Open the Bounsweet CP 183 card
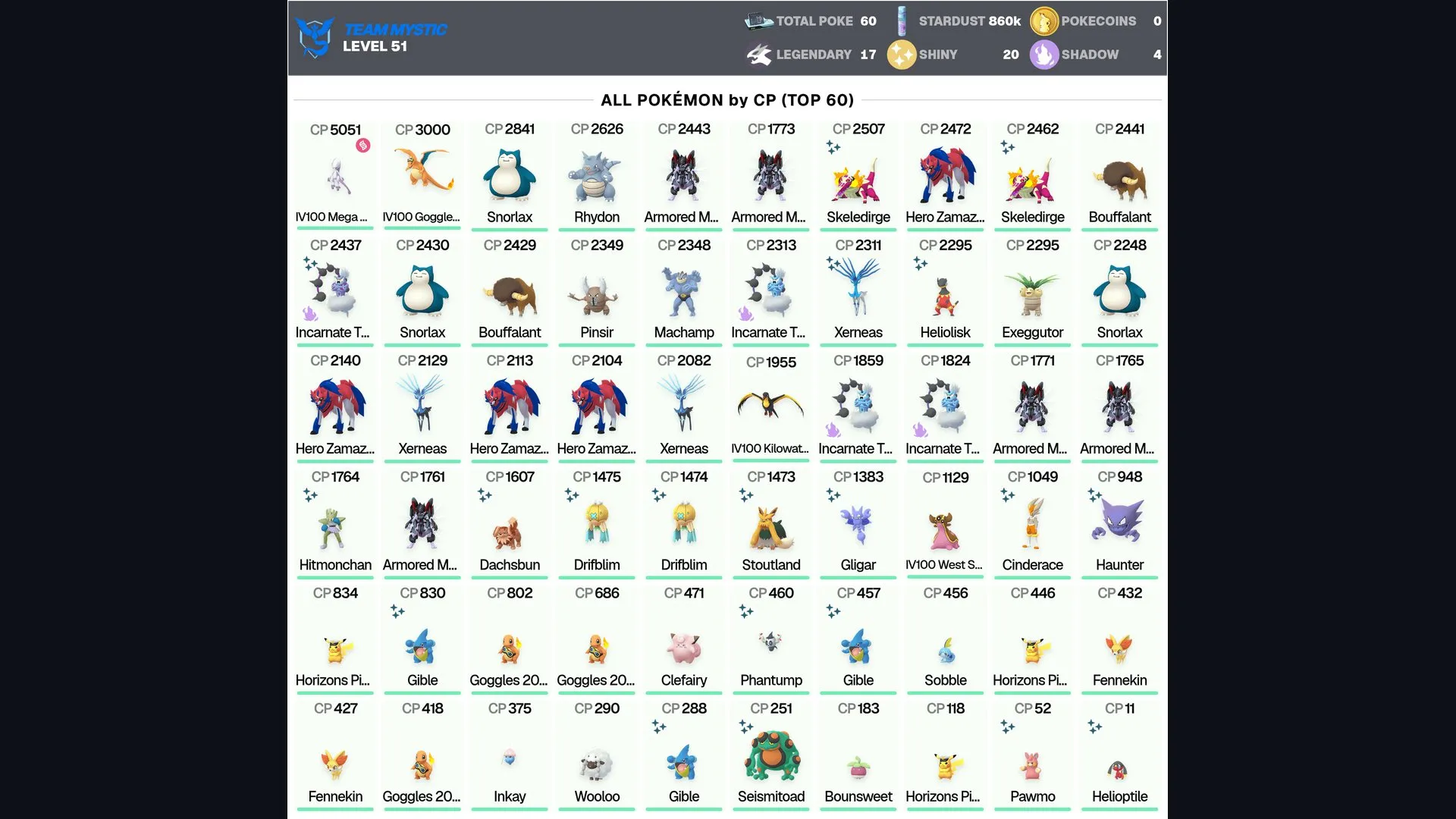The image size is (1456, 819). point(858,756)
